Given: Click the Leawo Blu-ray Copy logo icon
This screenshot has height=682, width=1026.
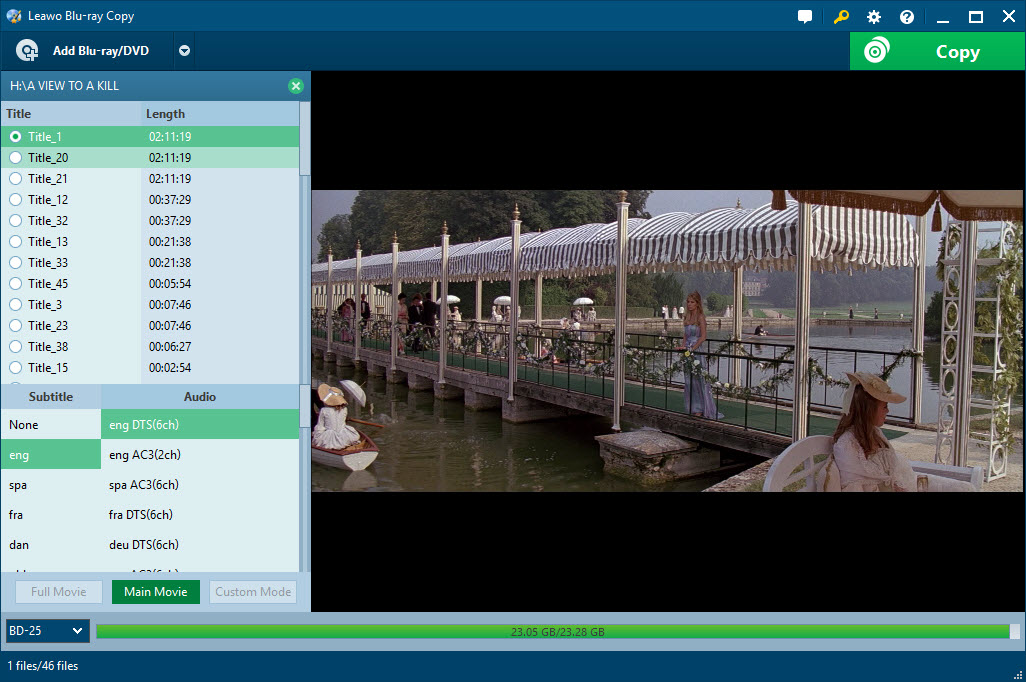Looking at the screenshot, I should [12, 15].
